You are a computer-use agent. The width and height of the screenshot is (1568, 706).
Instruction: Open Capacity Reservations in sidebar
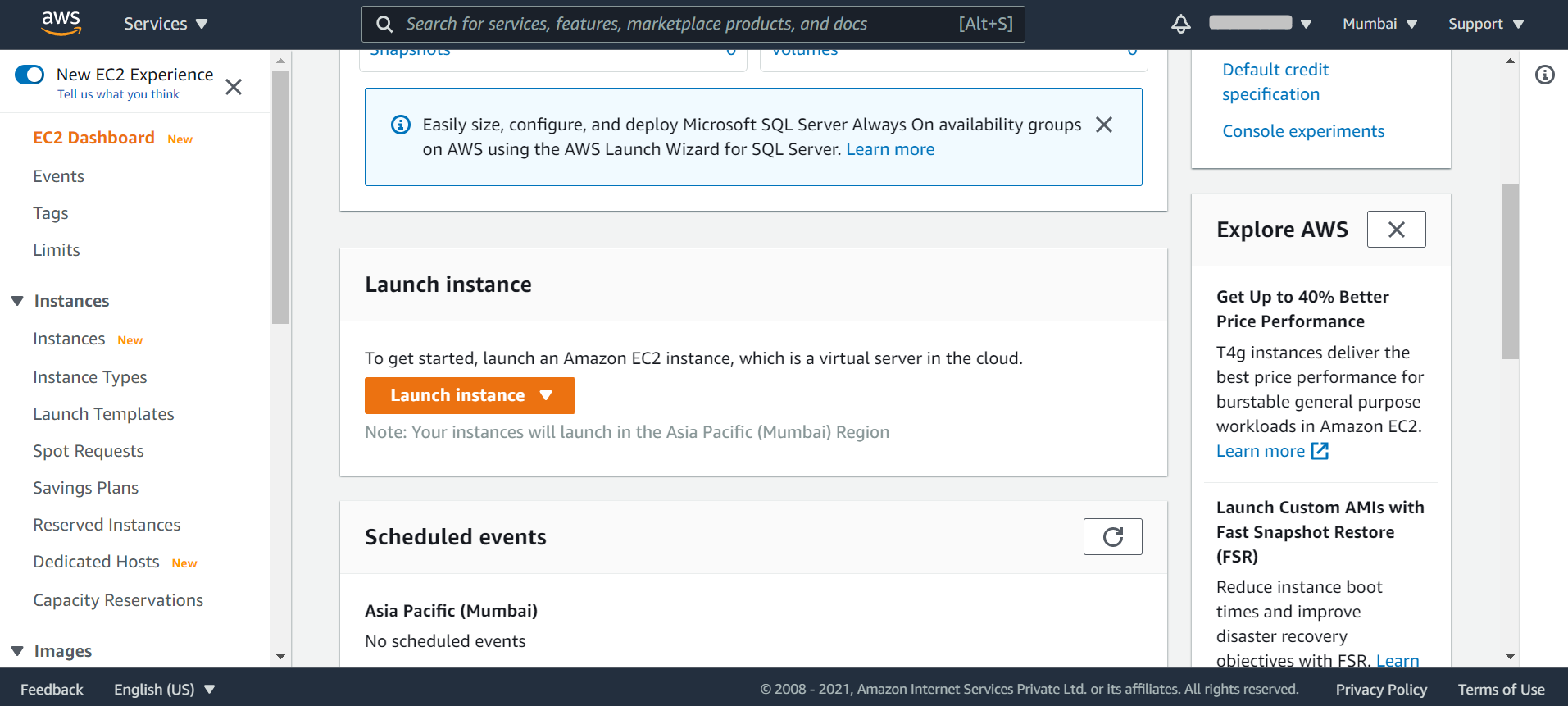tap(118, 600)
